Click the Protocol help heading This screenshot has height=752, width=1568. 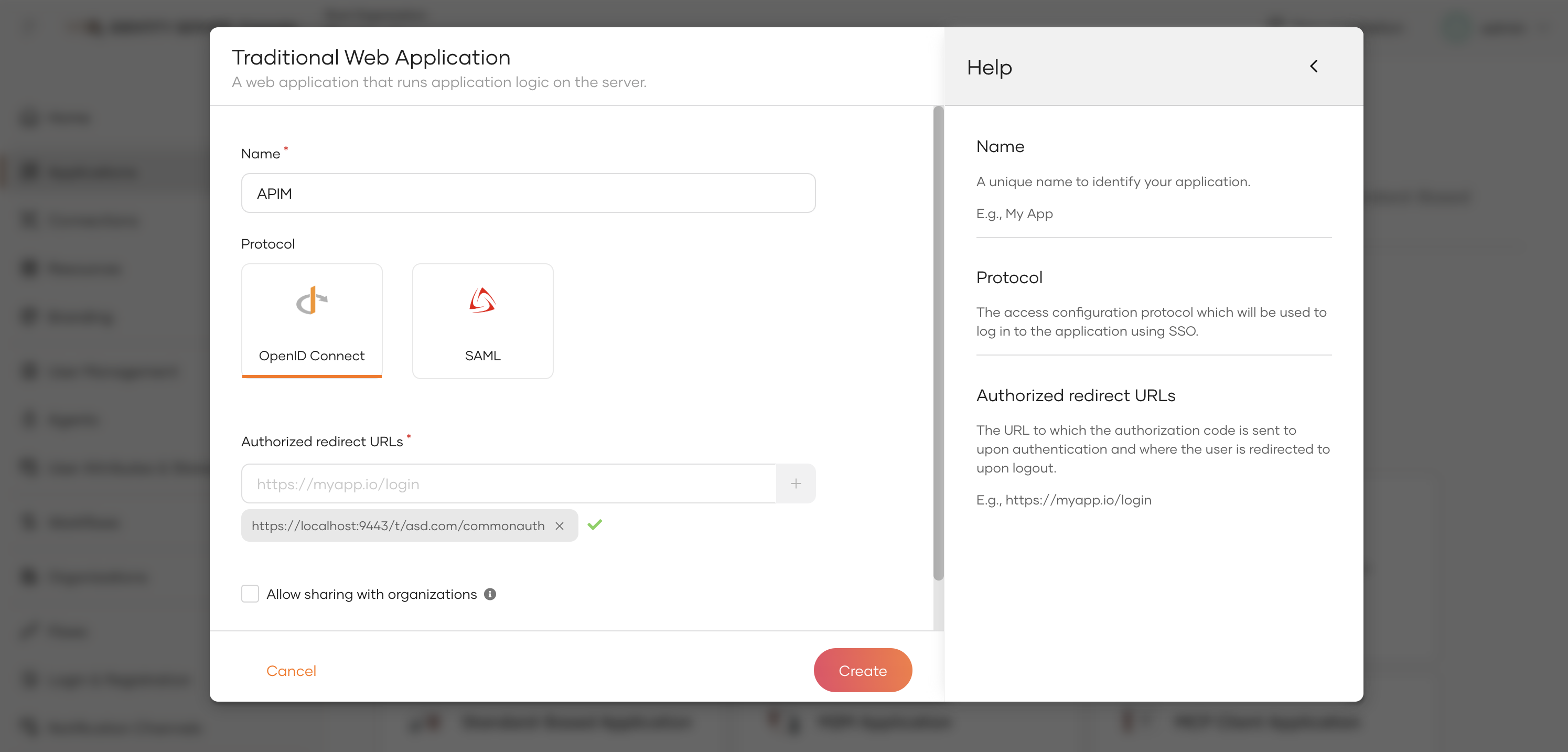tap(1009, 277)
